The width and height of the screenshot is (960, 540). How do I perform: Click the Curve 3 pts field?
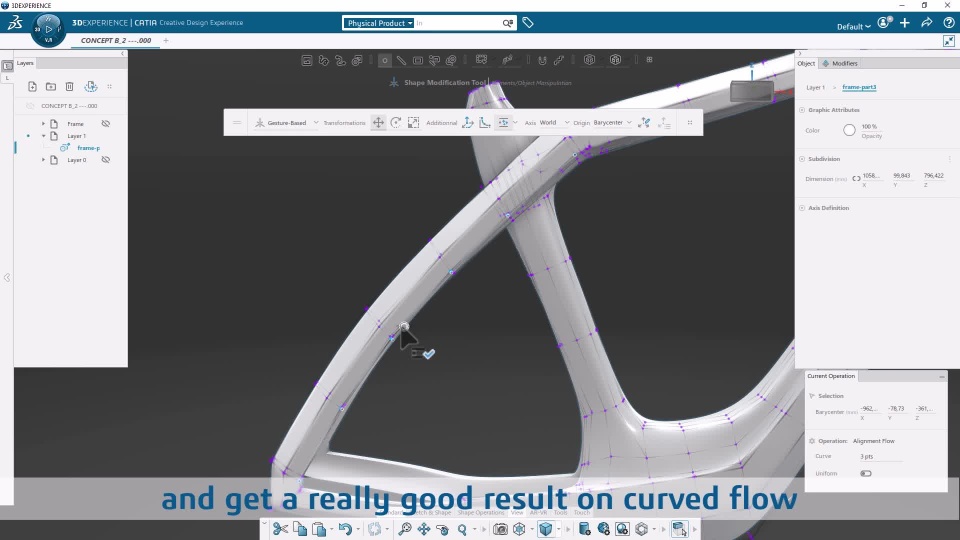click(x=880, y=457)
